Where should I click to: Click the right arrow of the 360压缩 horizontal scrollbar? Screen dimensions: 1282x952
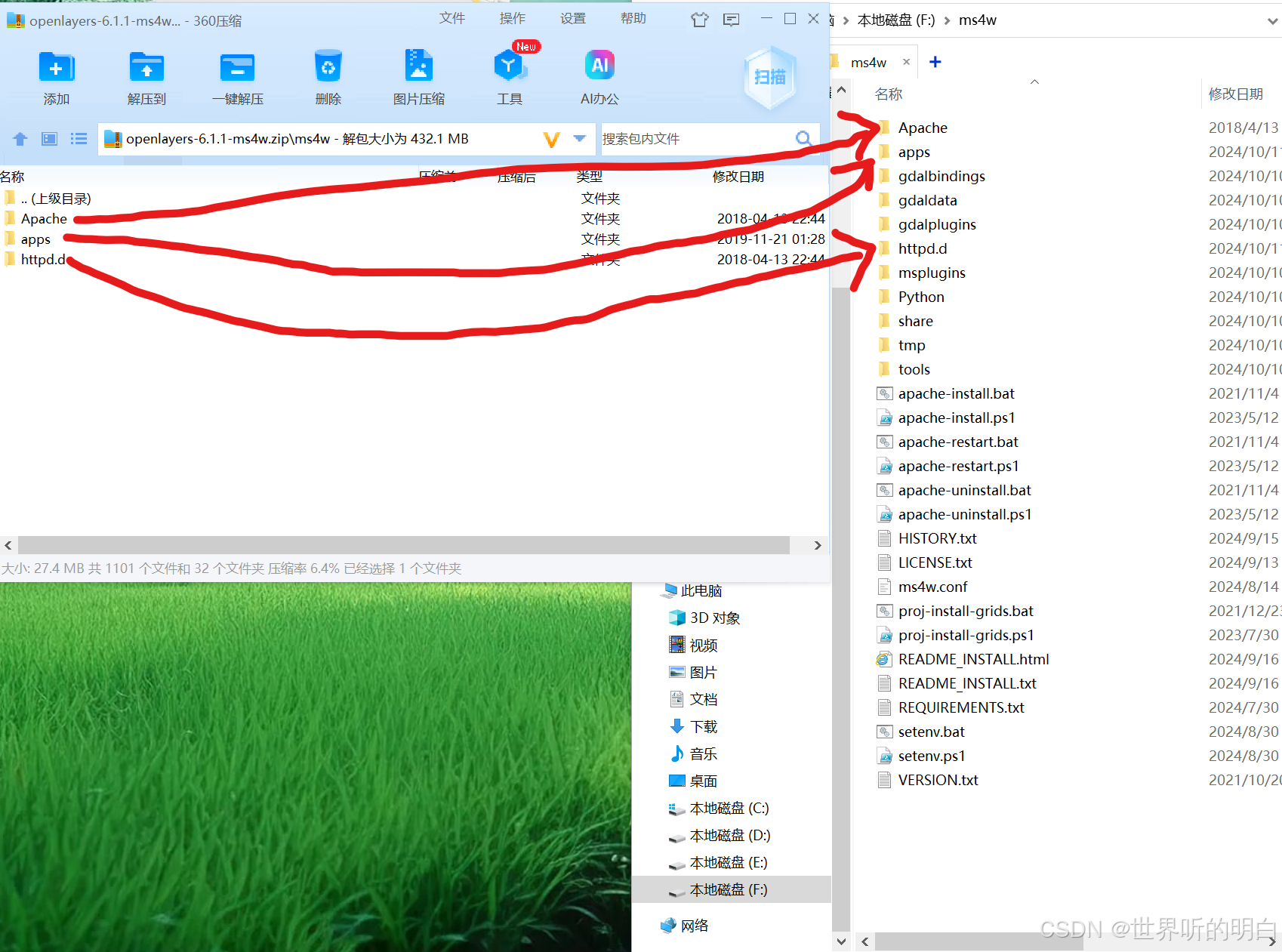point(818,545)
